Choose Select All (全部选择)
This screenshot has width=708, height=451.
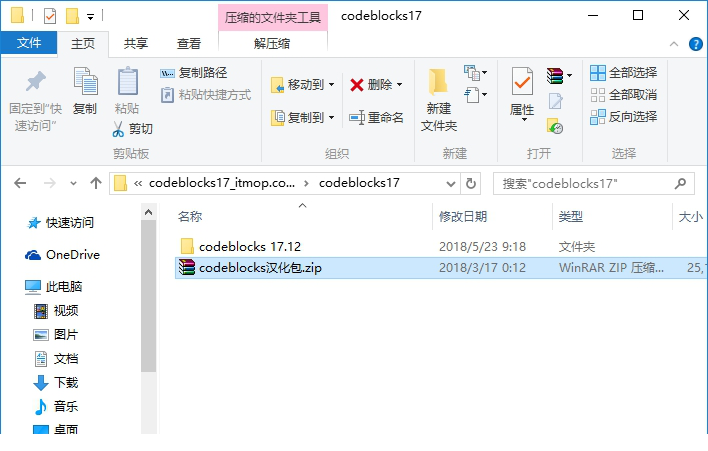point(624,73)
